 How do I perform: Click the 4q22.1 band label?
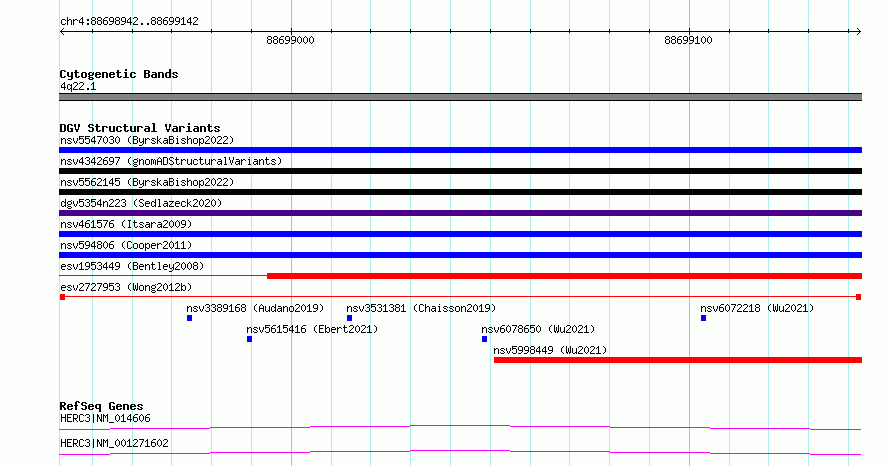point(78,86)
